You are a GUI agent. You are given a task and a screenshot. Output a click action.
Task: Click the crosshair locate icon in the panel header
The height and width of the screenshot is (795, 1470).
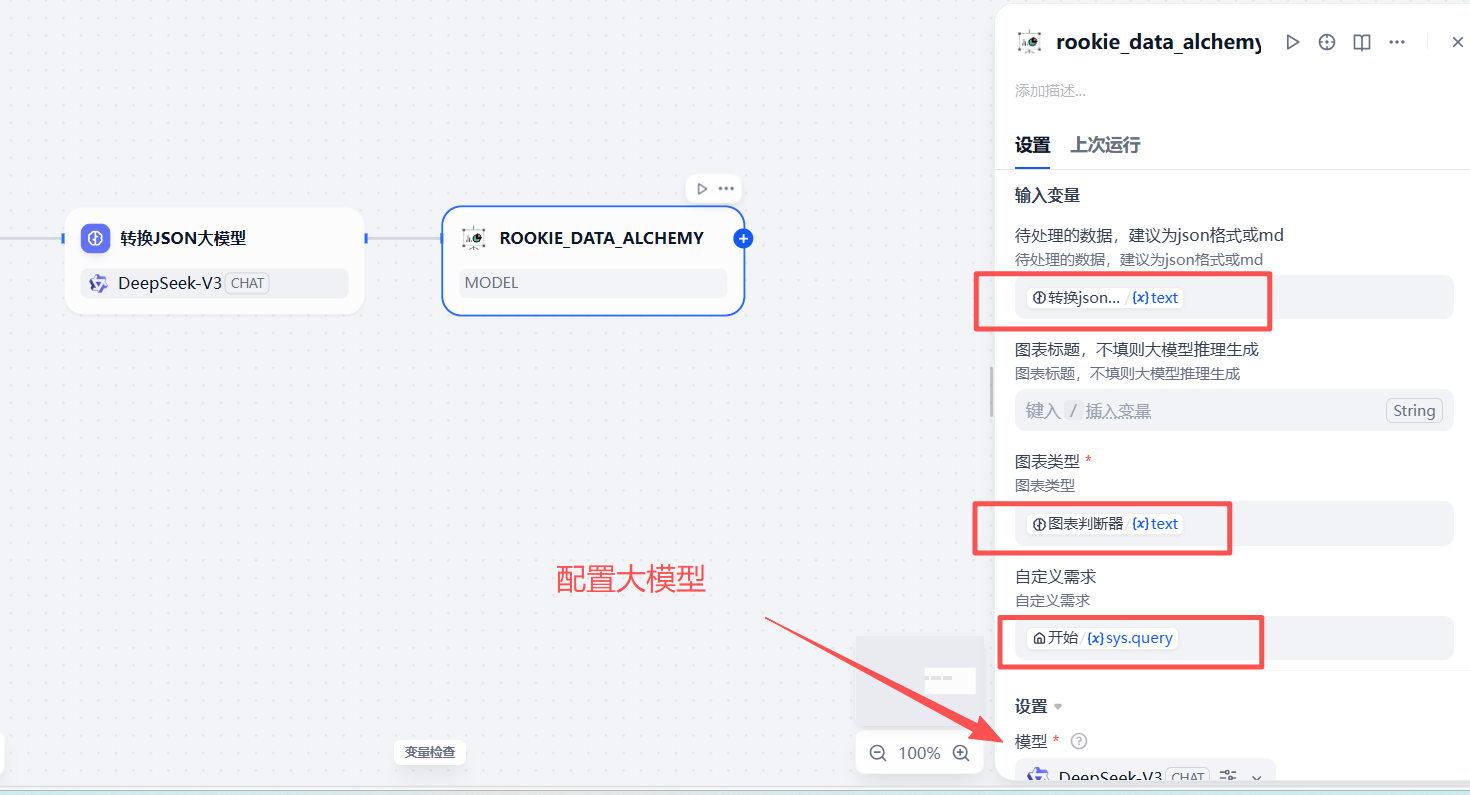point(1327,42)
